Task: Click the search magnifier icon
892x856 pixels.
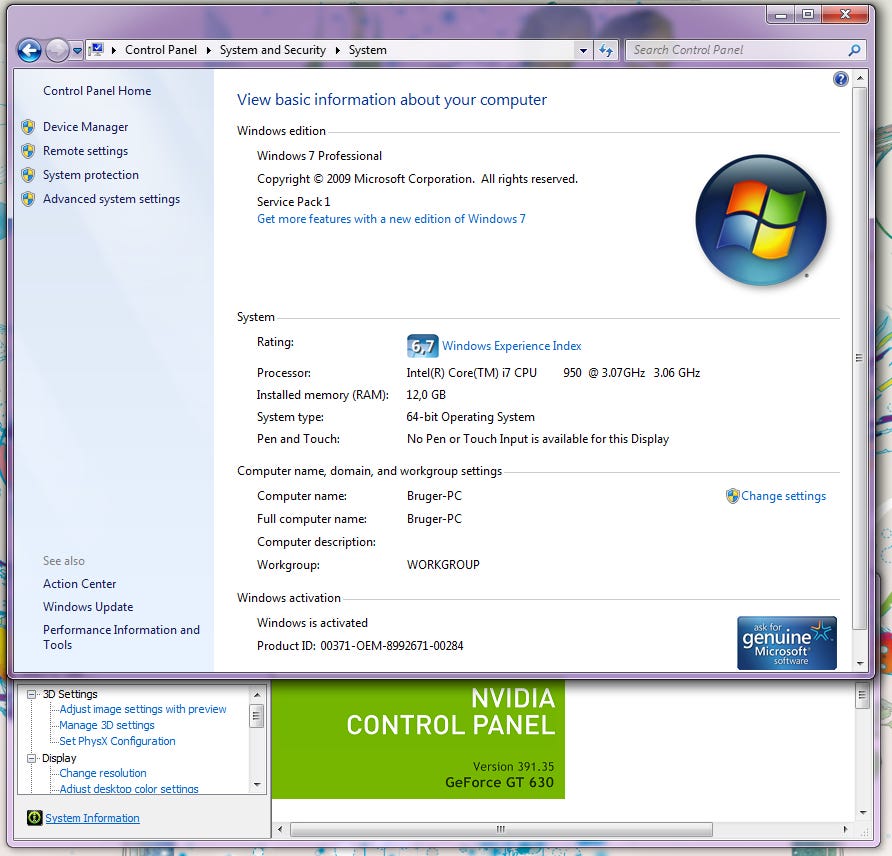Action: (854, 50)
